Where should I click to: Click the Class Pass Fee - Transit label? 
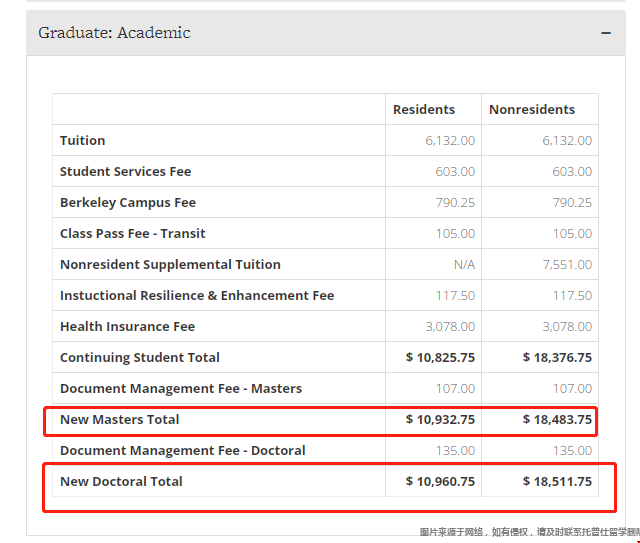coord(133,234)
